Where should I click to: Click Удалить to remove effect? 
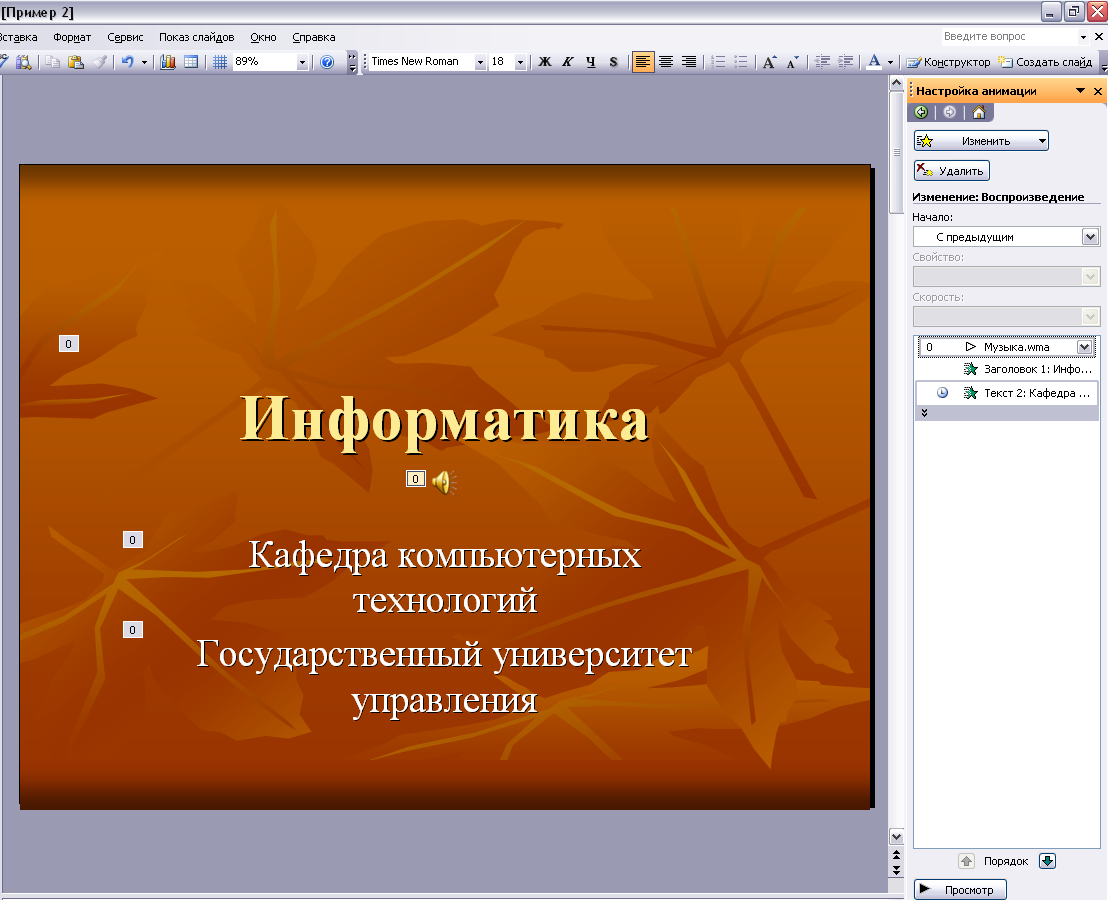(951, 170)
